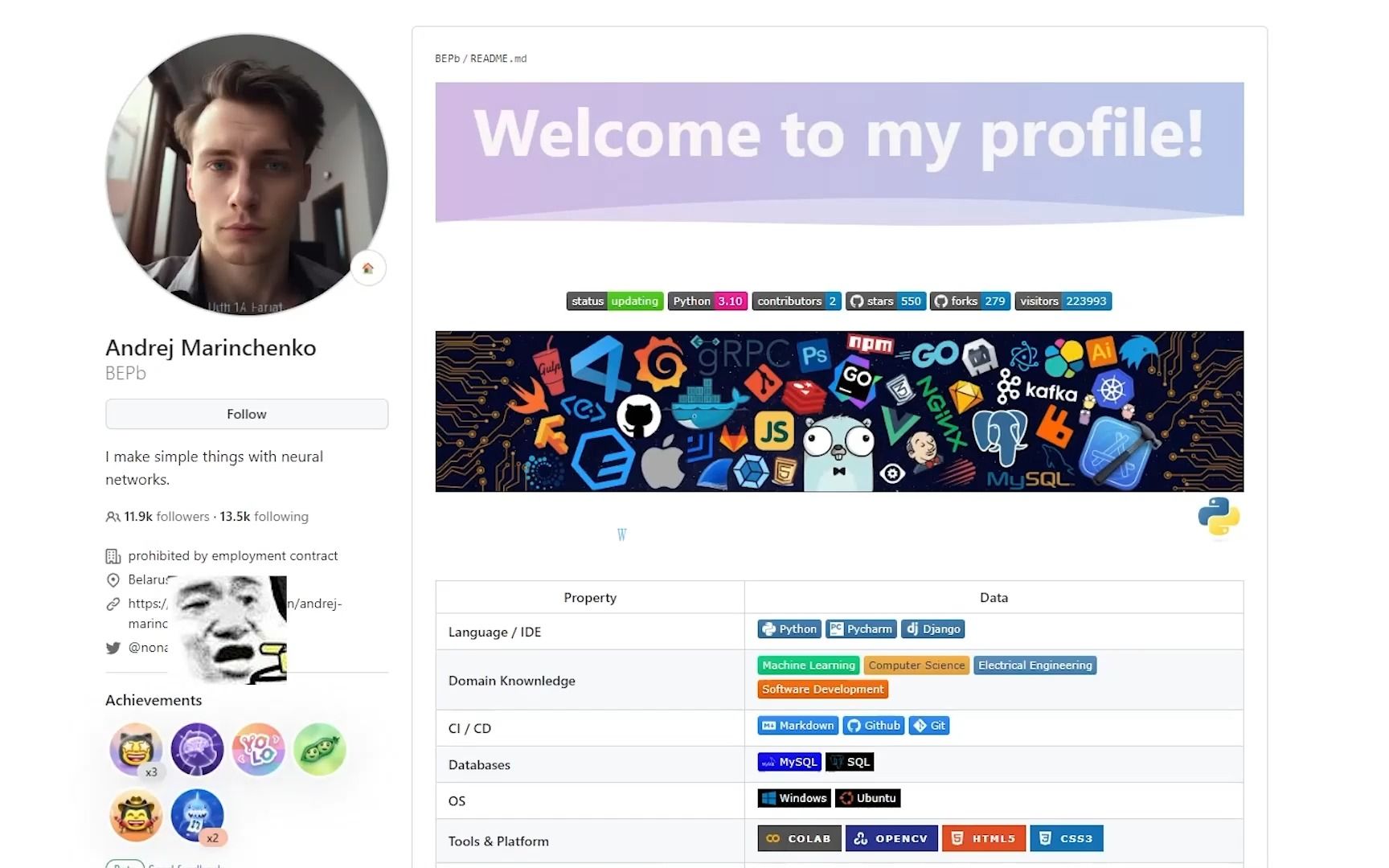
Task: Click the Python logo below the banner
Action: [x=1219, y=517]
